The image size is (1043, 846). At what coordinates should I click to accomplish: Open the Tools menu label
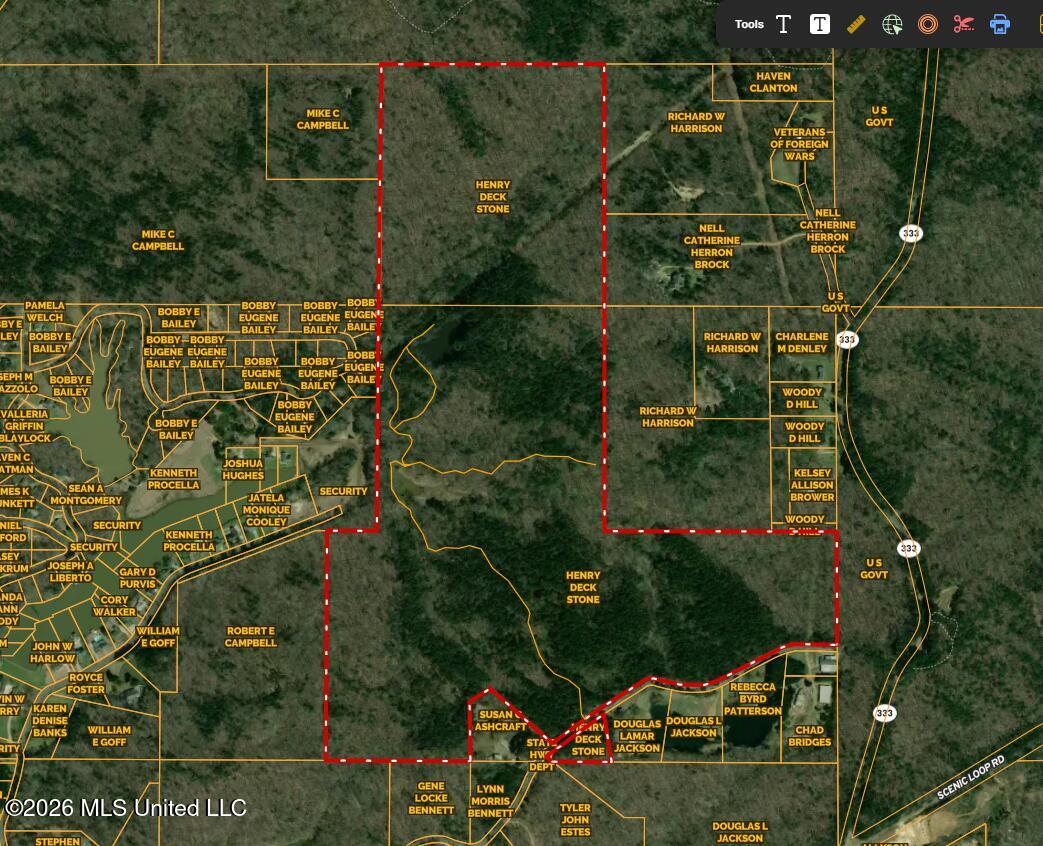[x=749, y=24]
